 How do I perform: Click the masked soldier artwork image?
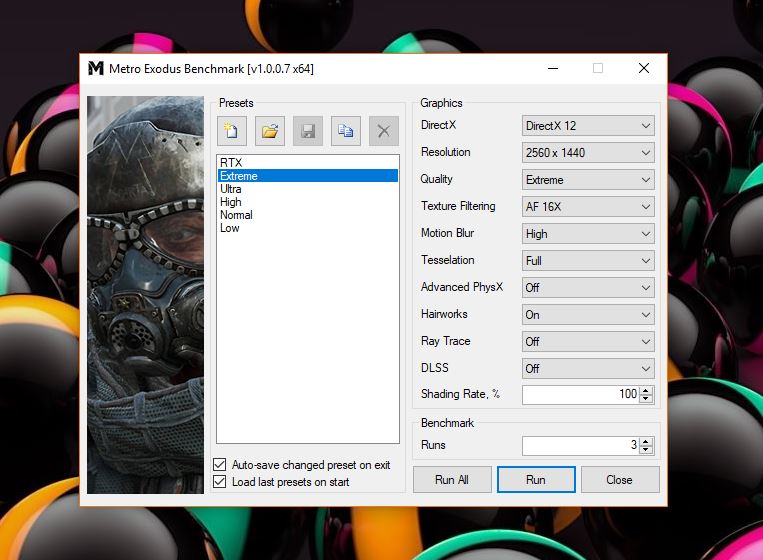tap(145, 295)
